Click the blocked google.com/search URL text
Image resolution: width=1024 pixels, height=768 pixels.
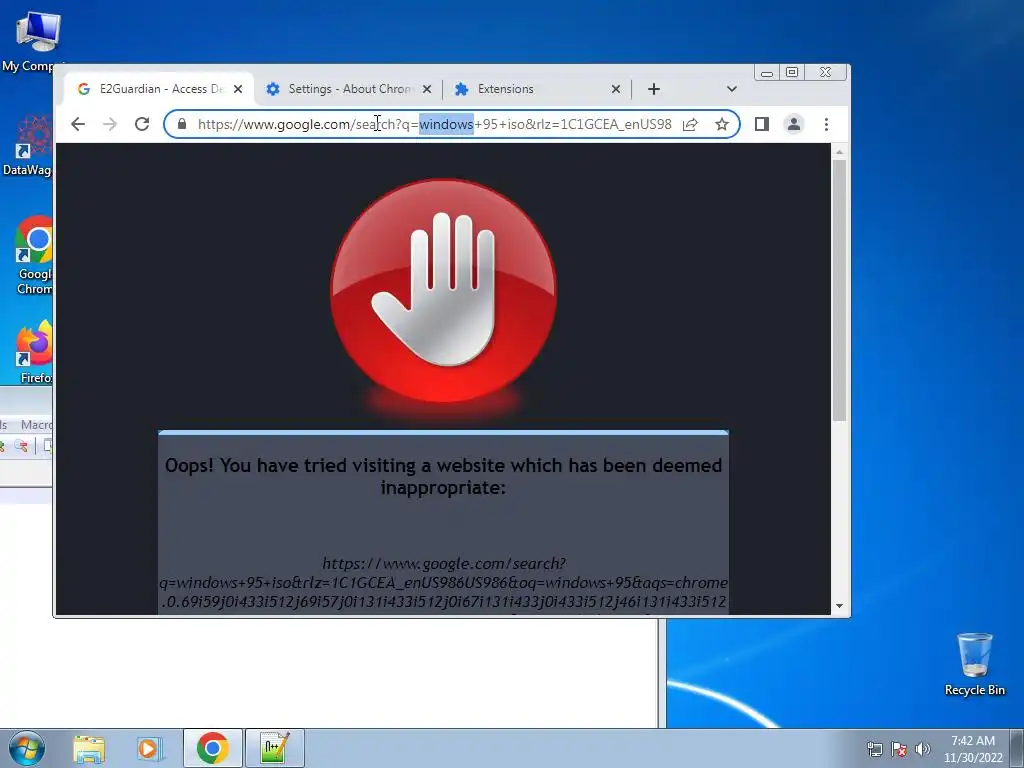point(443,583)
